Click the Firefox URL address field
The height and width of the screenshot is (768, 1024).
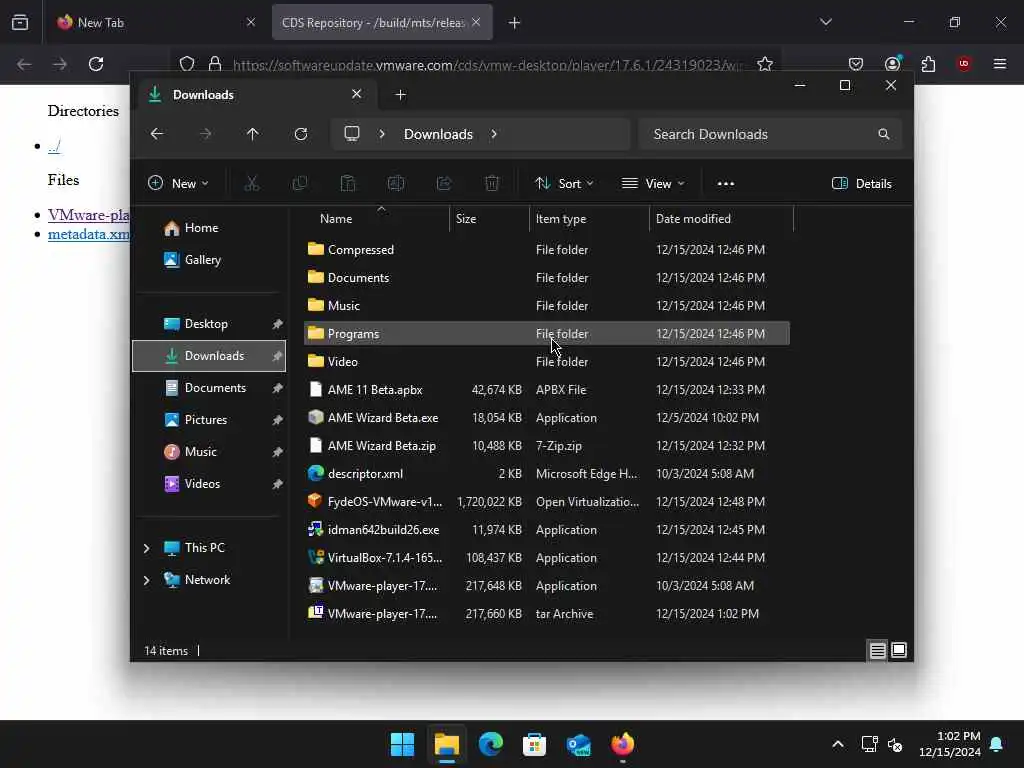click(487, 65)
